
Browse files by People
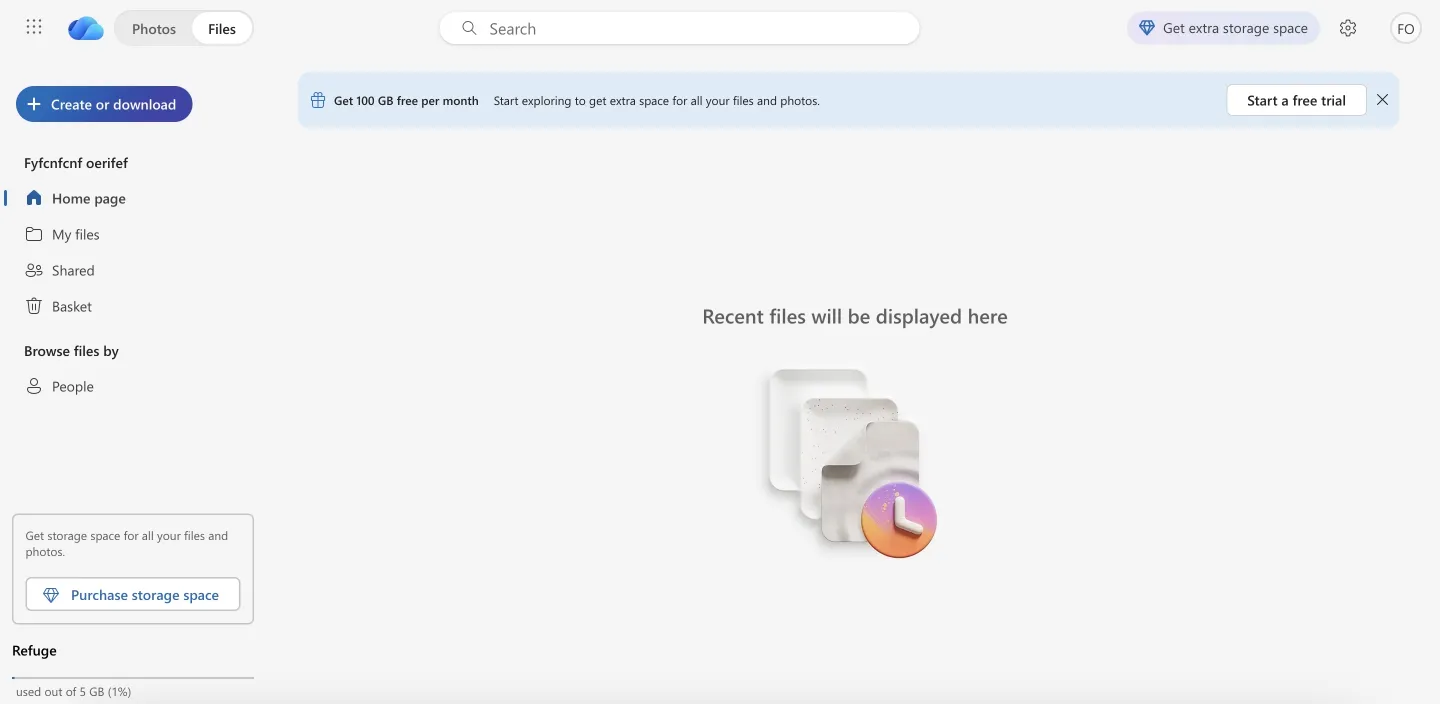71,386
